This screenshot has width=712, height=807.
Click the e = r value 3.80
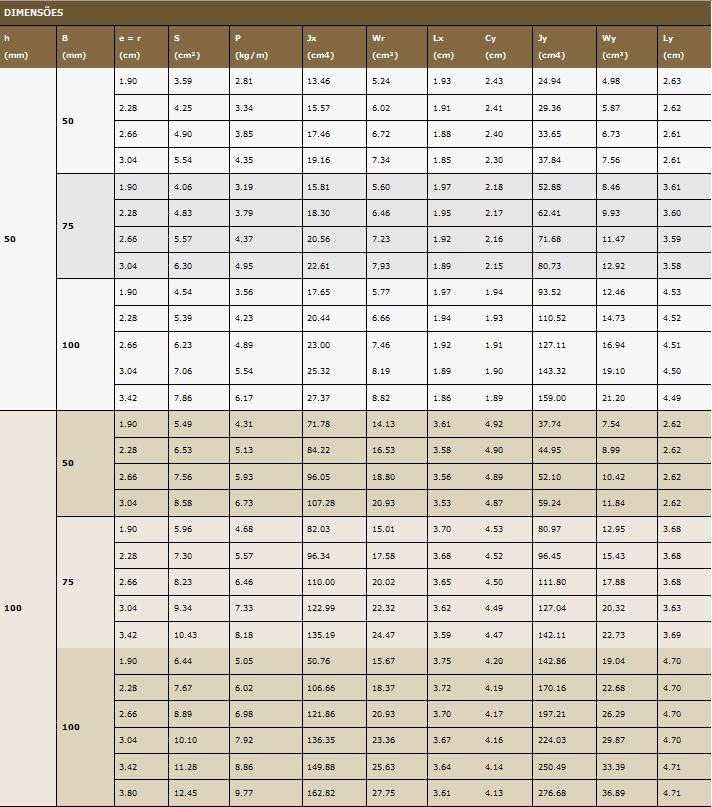point(128,793)
